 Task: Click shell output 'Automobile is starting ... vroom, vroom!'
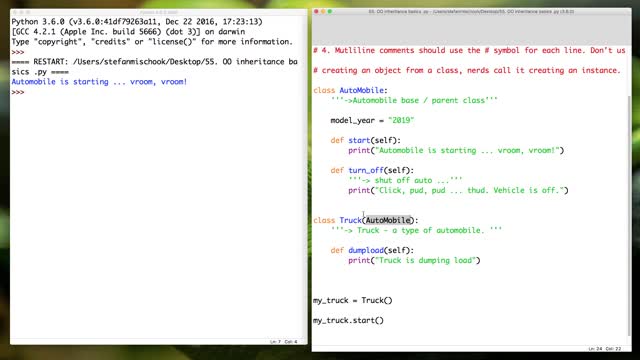click(x=99, y=82)
